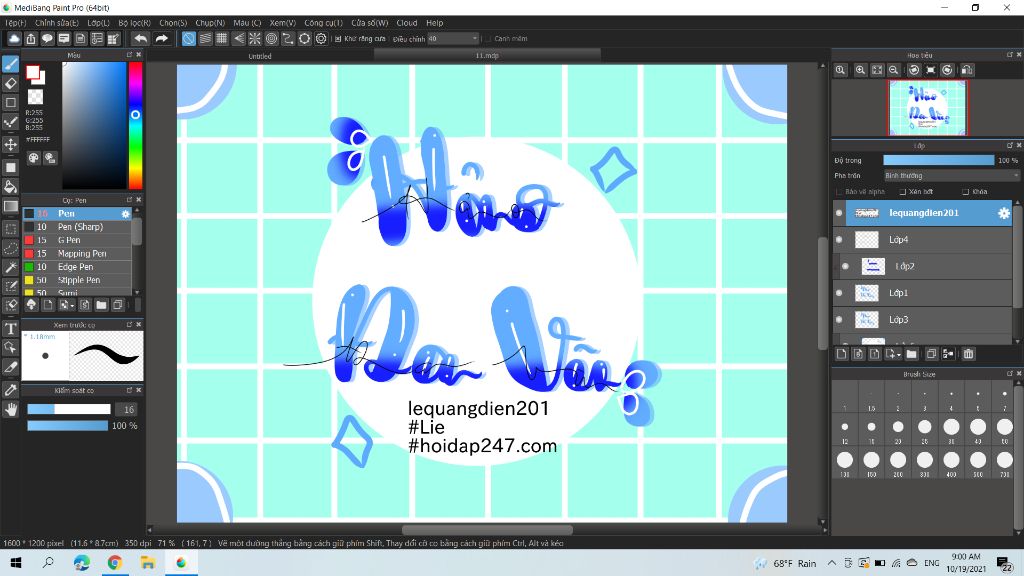The height and width of the screenshot is (576, 1024).
Task: Open the Điều chỉnh value dropdown
Action: [x=453, y=39]
